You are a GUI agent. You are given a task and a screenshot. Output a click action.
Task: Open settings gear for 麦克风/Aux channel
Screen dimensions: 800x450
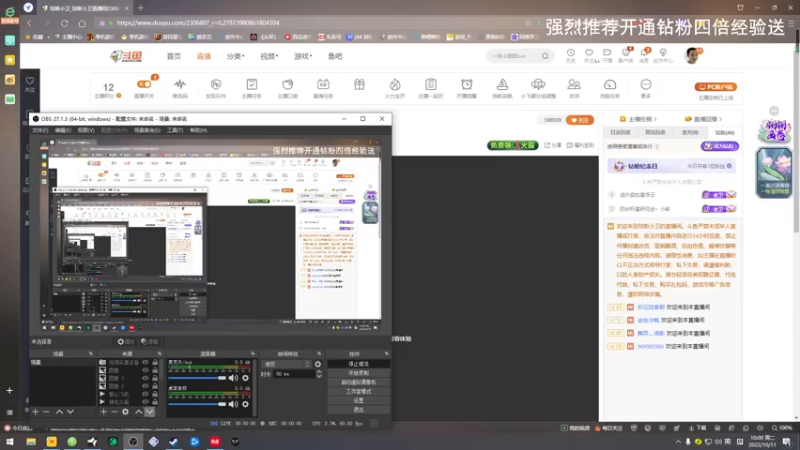click(x=245, y=378)
